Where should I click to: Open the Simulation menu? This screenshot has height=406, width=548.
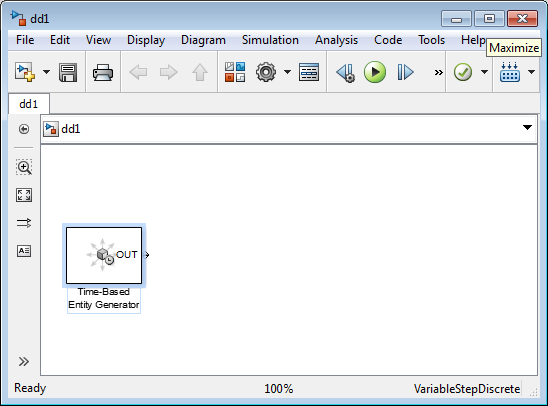click(270, 40)
